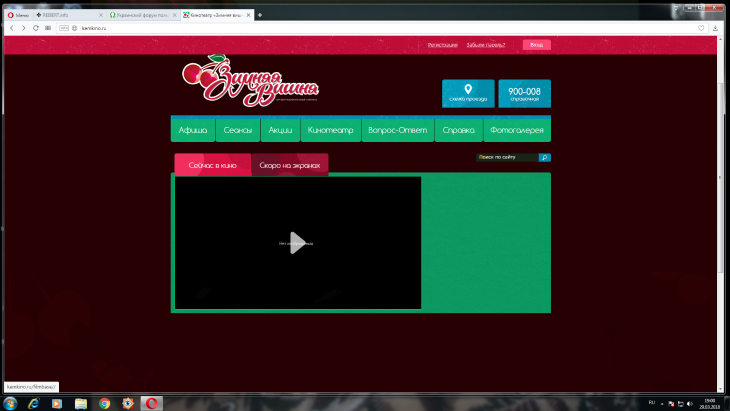Show hidden tray icons arrow
730x411 pixels.
[x=662, y=404]
